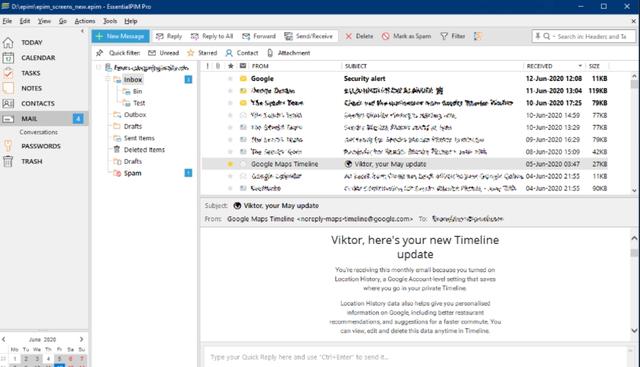Viewport: 640px width, 367px height.
Task: Open the Contacts module icon
Action: (8, 104)
